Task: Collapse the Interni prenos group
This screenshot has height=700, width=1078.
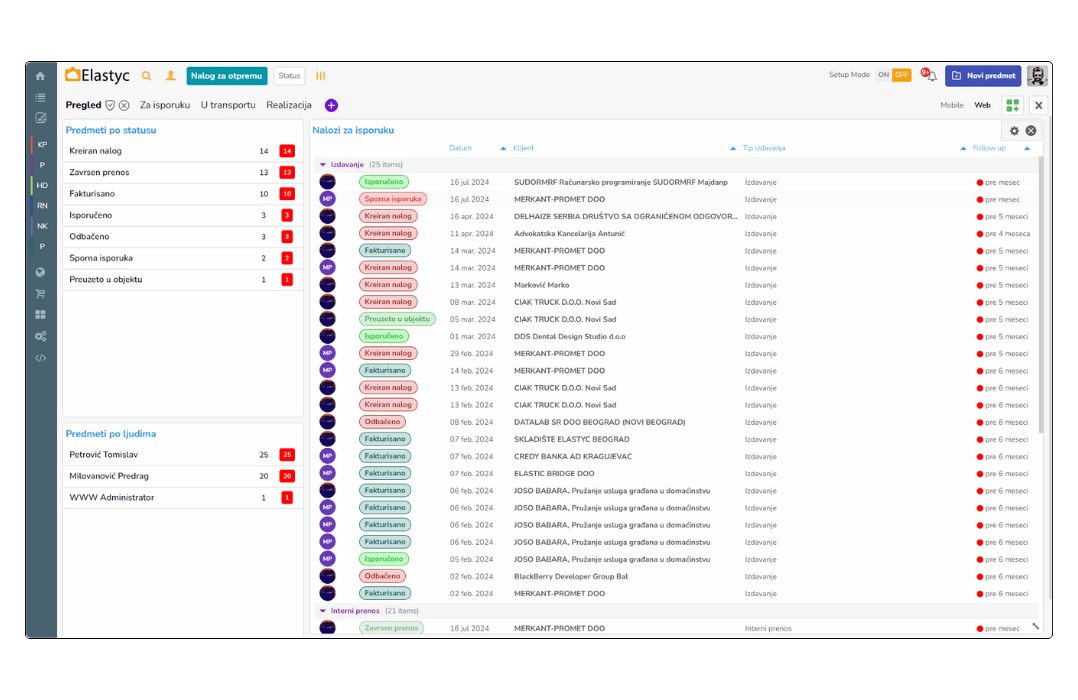Action: coord(323,611)
